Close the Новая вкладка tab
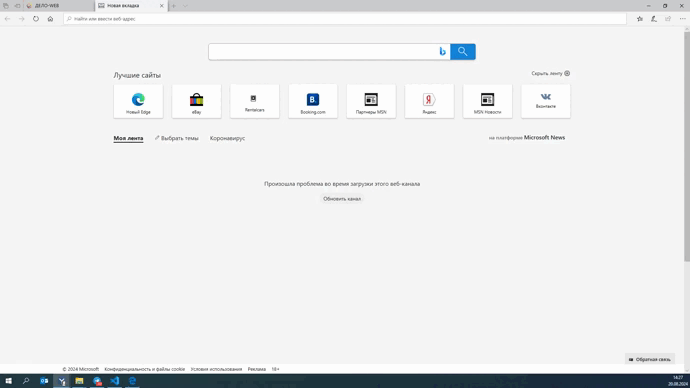 (x=161, y=6)
